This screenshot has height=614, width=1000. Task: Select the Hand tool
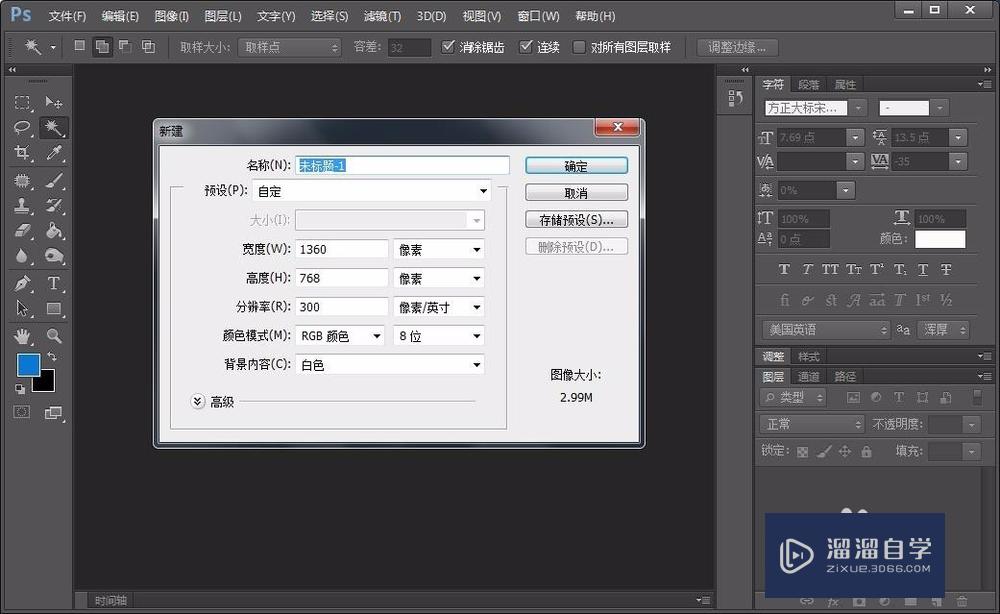pyautogui.click(x=22, y=336)
